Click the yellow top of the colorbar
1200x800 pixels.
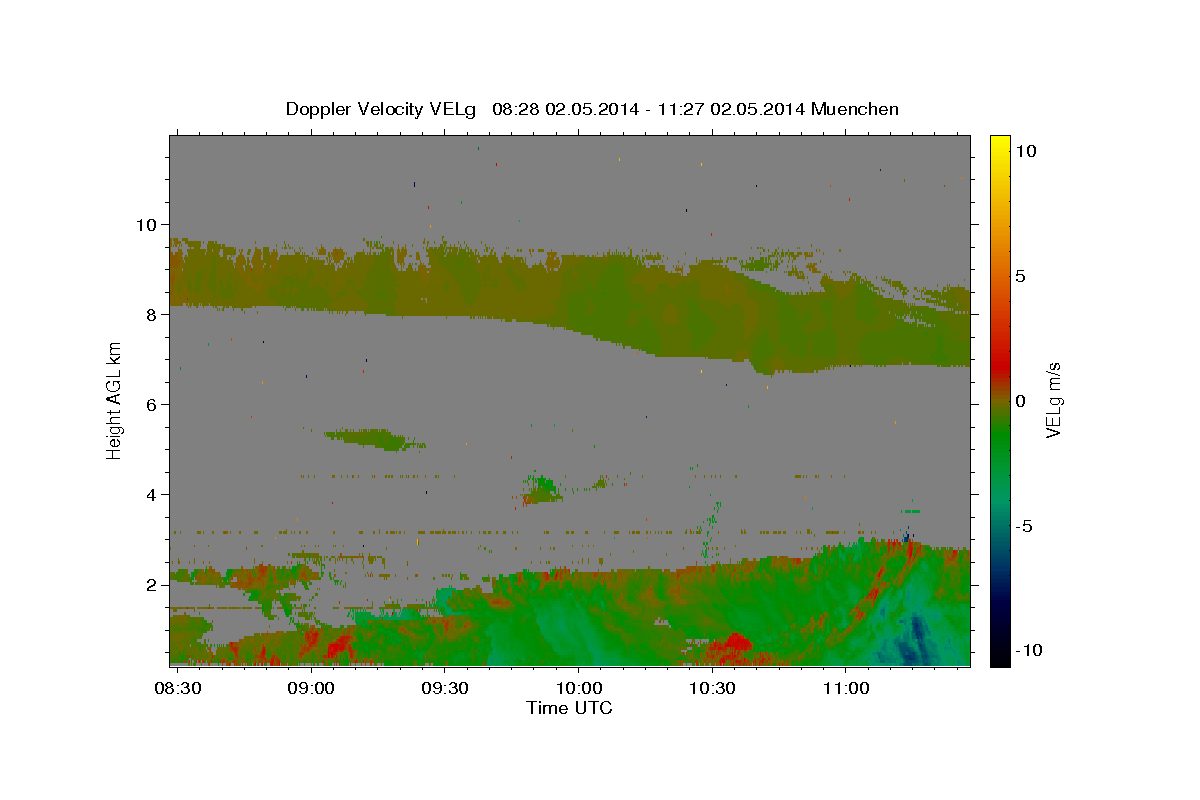coord(999,145)
